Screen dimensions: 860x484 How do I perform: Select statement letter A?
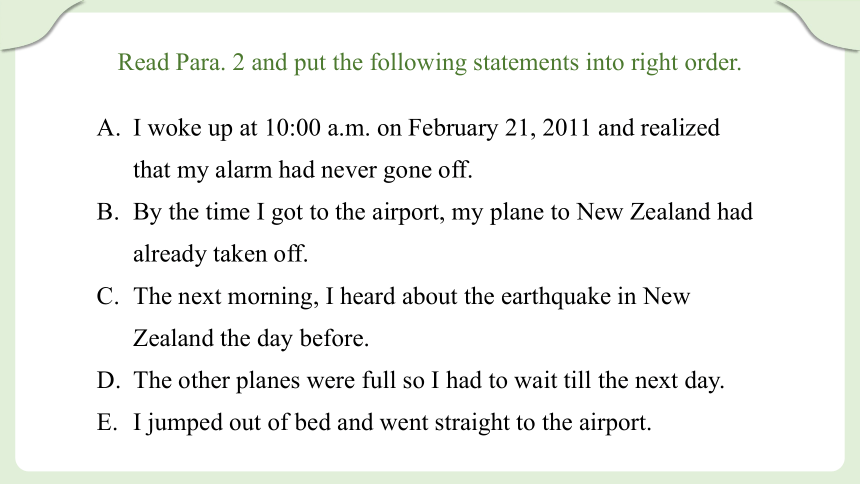point(108,128)
